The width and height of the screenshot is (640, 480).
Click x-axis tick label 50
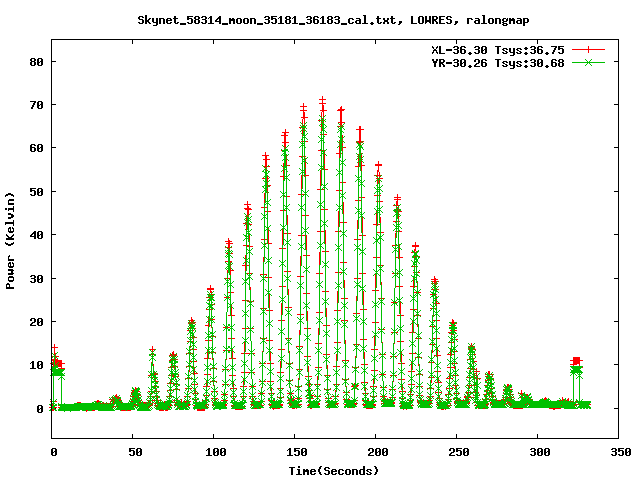[x=135, y=452]
